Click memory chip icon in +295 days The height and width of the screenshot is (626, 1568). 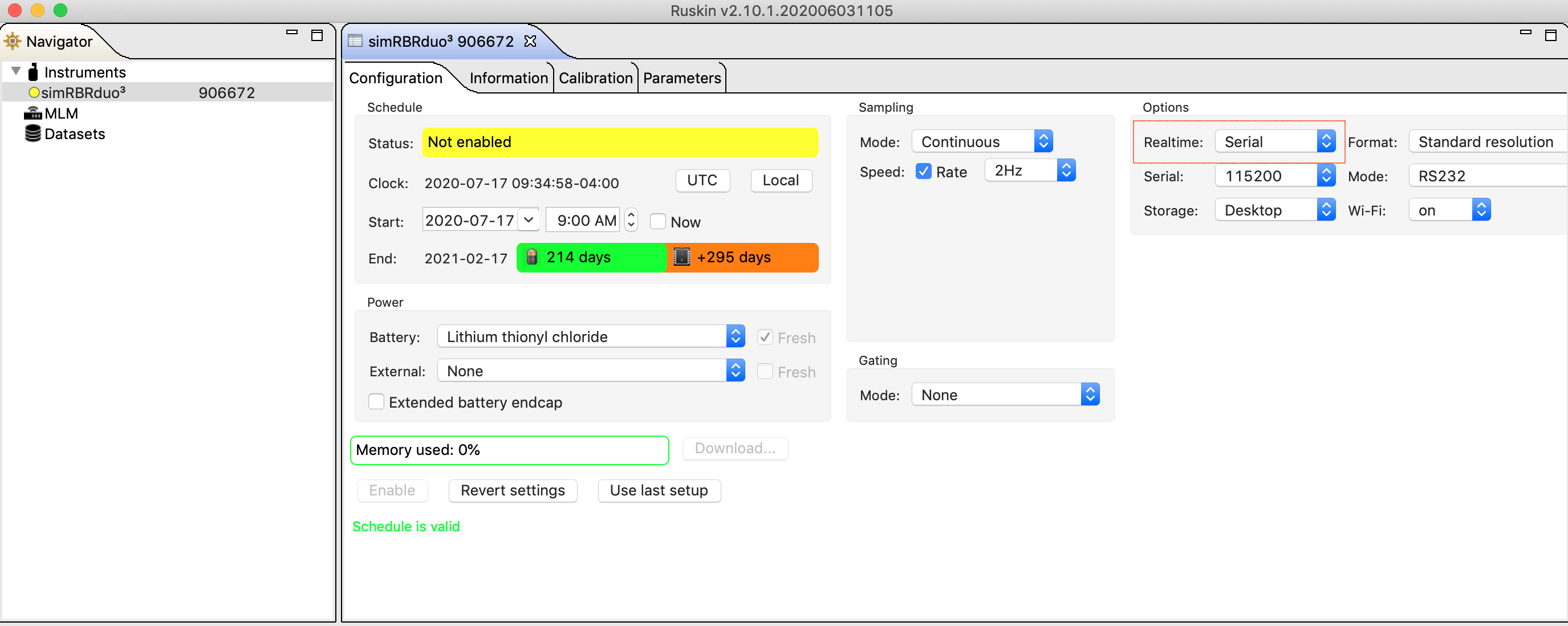(682, 257)
